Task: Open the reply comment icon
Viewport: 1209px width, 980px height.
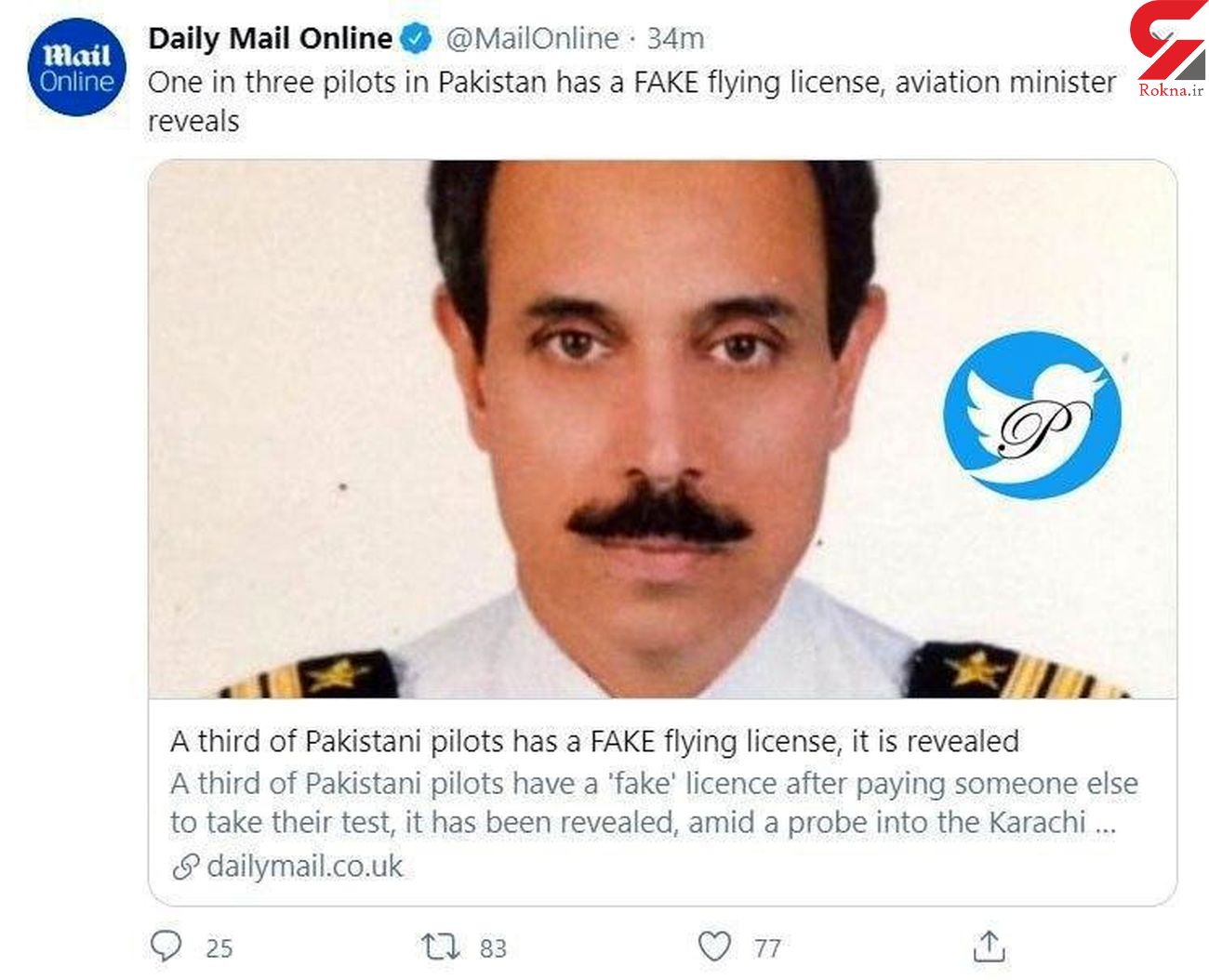Action: [166, 947]
